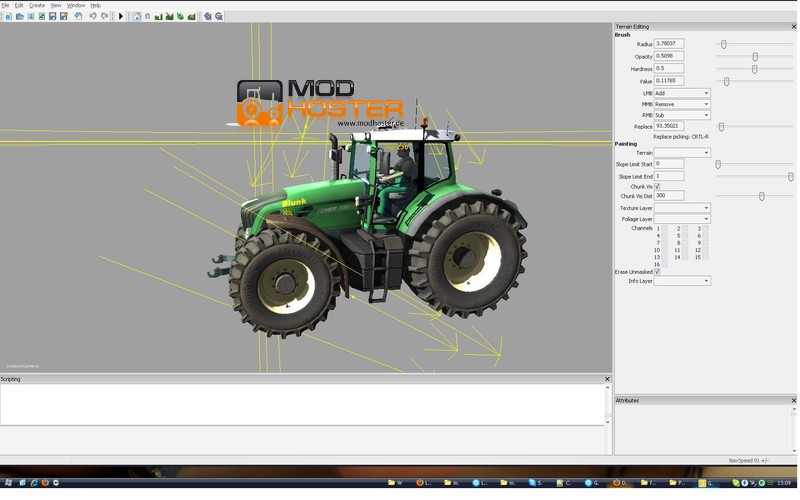Adjust the Radius slider handle

point(723,44)
